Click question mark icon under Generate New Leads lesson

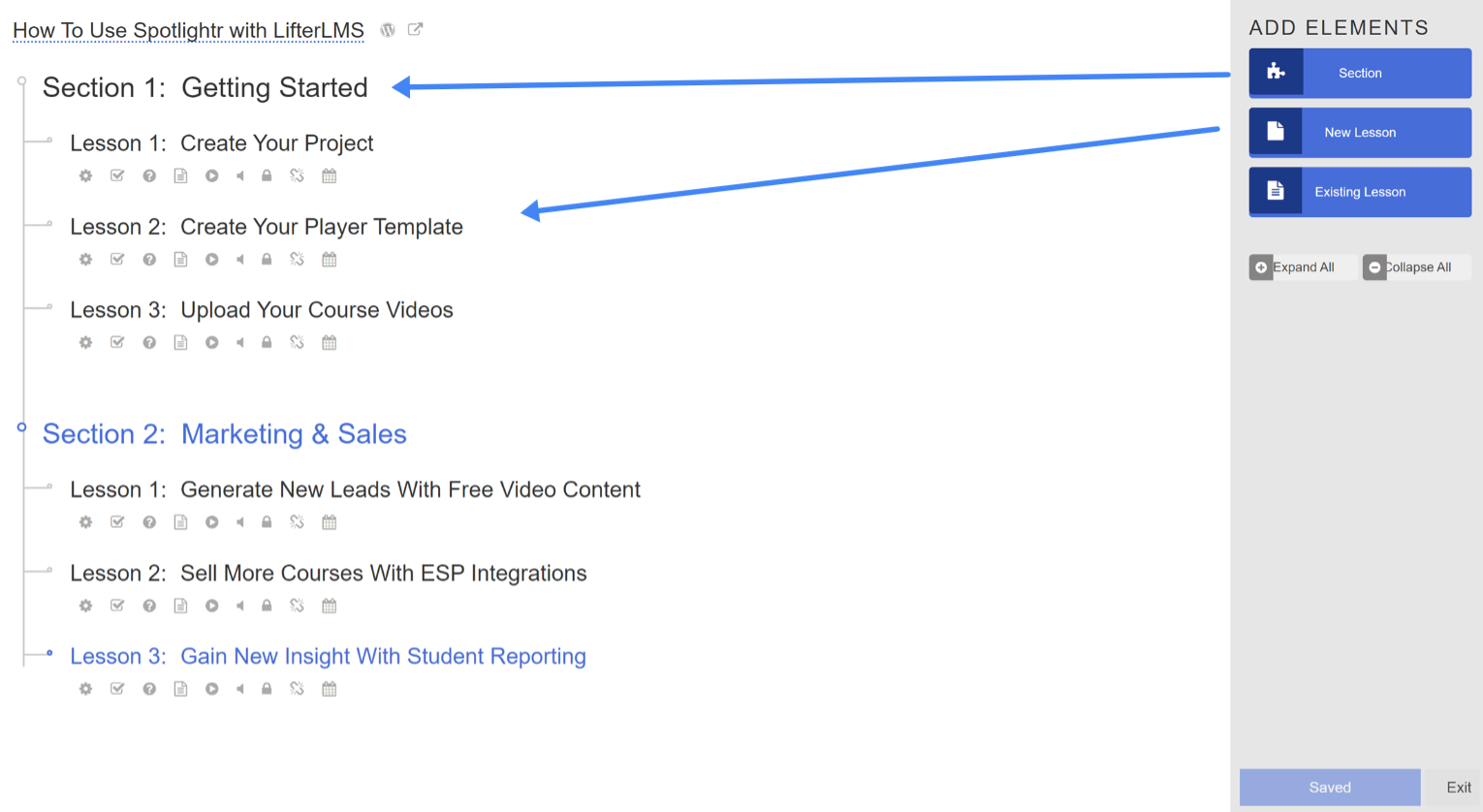coord(149,522)
